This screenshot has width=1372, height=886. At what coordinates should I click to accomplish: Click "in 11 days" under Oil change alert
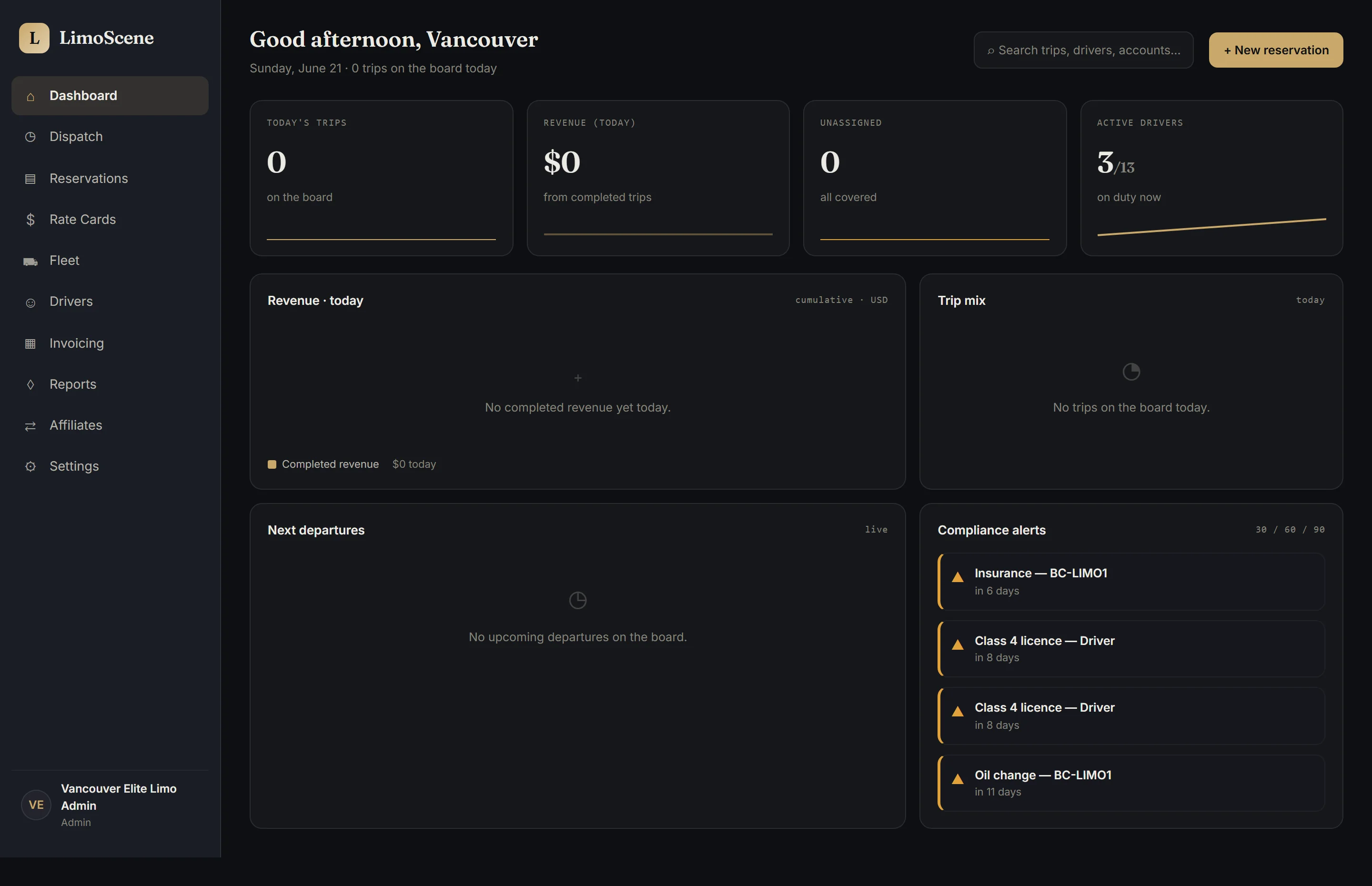point(998,792)
